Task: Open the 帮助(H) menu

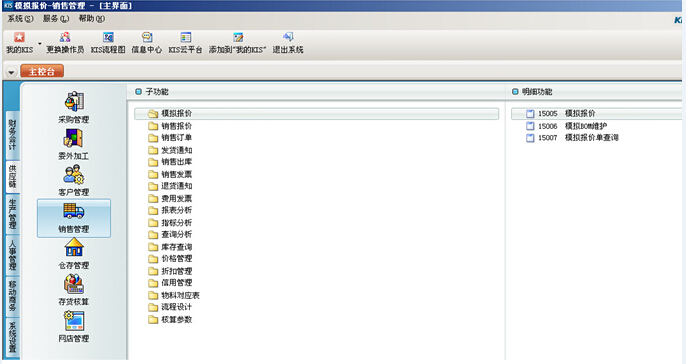Action: pos(91,18)
